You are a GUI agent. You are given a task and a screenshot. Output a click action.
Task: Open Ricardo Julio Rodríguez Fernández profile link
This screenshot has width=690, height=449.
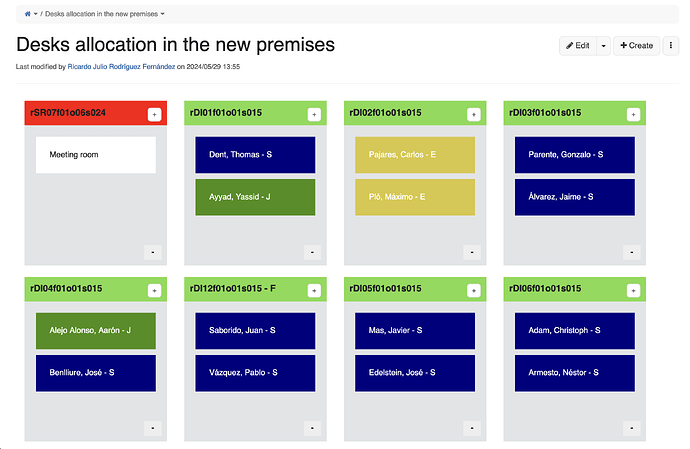coord(121,66)
